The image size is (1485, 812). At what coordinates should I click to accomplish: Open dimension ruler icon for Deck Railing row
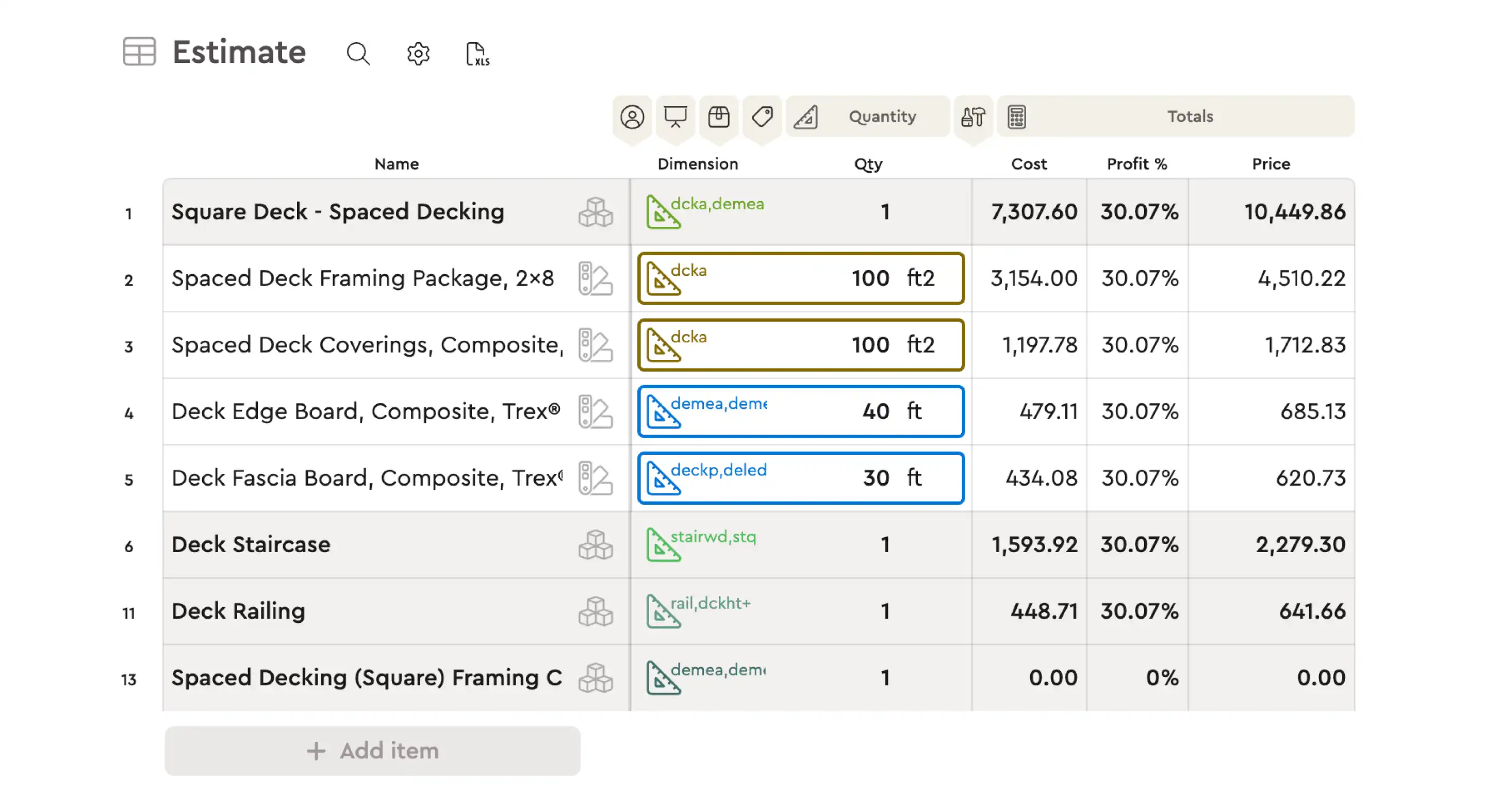(663, 611)
